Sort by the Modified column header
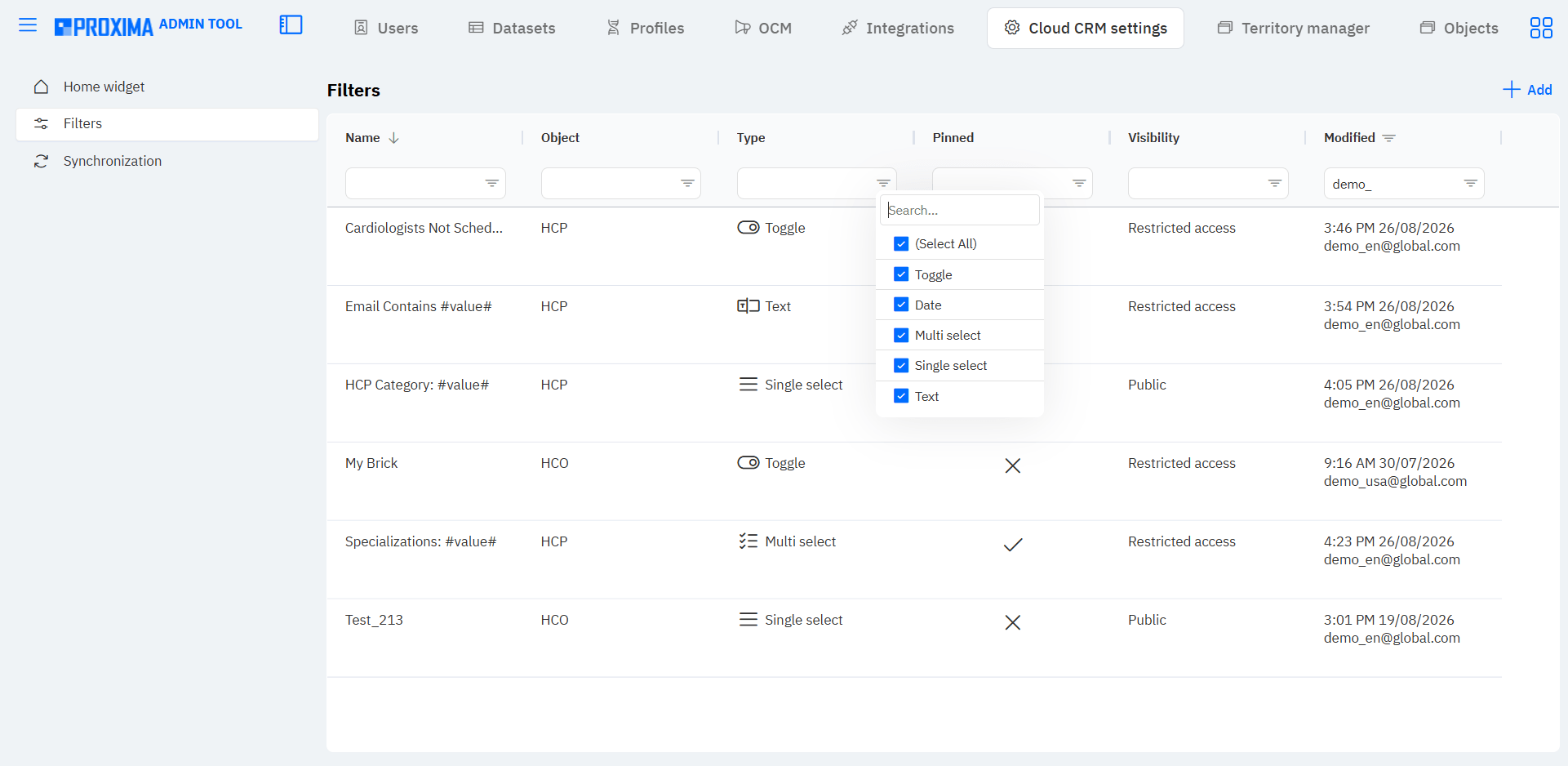 point(1349,138)
